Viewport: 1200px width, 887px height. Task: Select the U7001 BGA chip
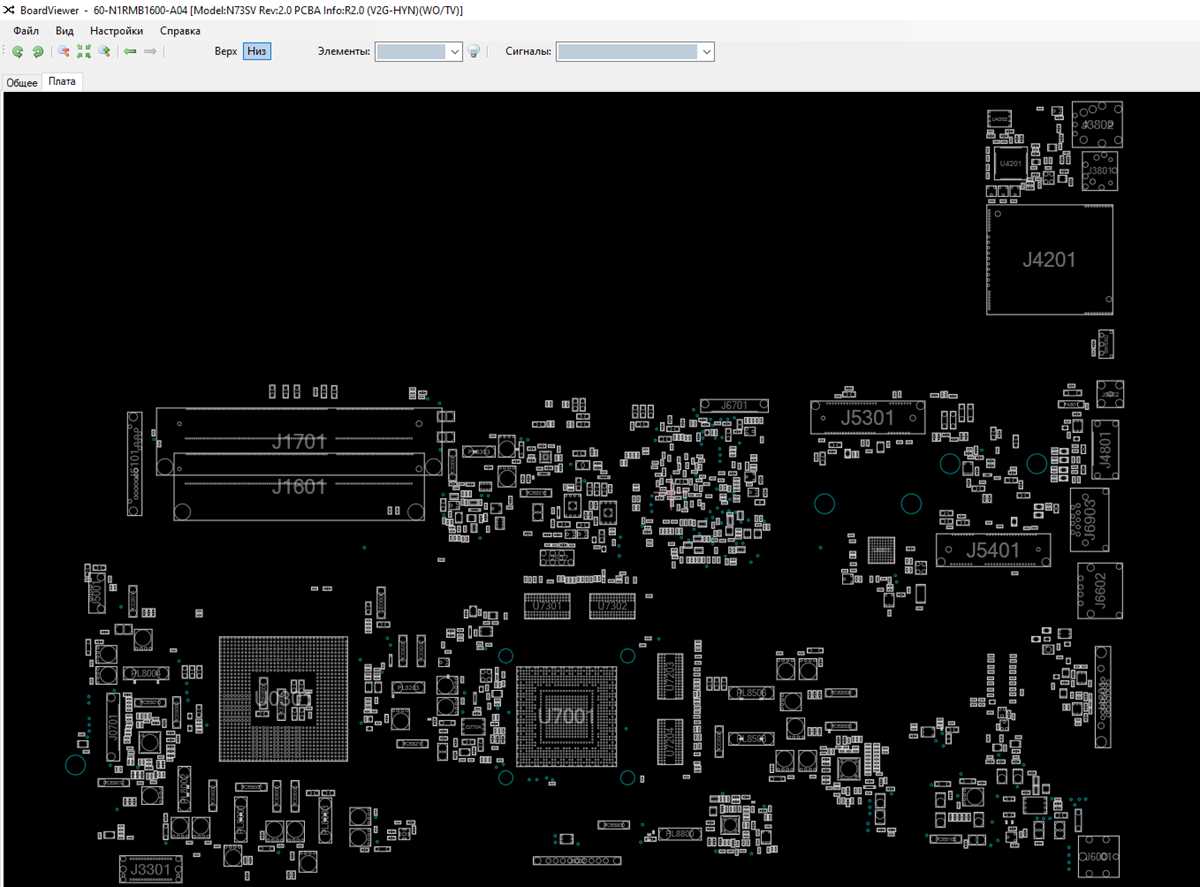point(565,716)
